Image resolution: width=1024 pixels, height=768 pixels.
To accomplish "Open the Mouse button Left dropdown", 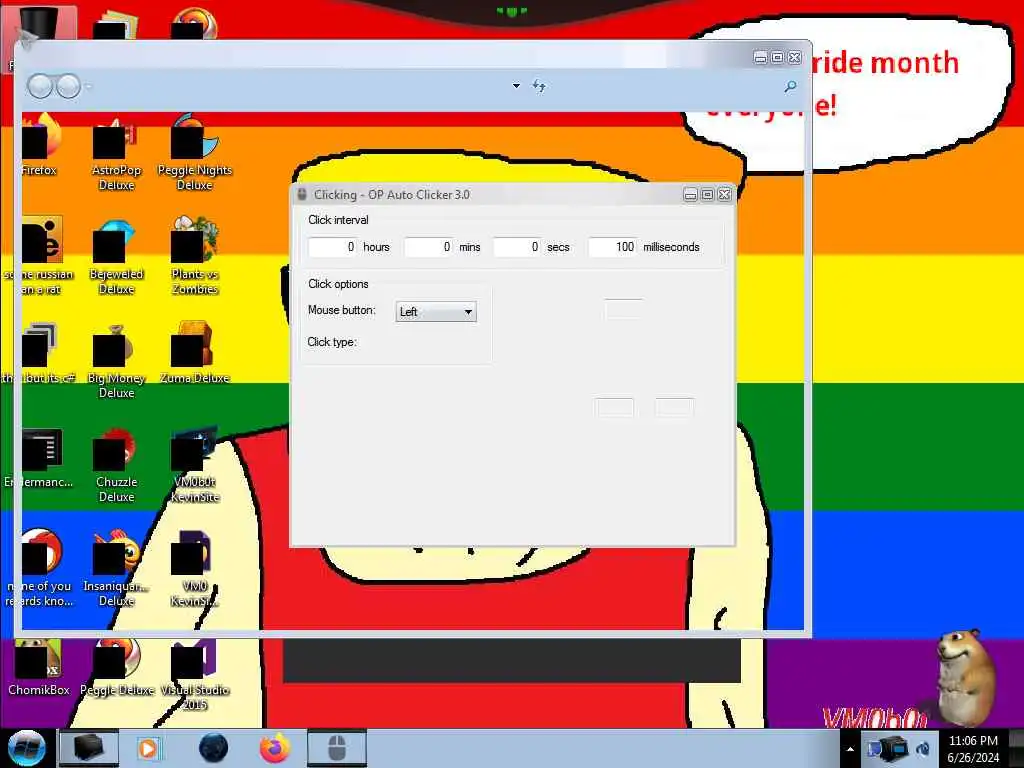I will (436, 312).
